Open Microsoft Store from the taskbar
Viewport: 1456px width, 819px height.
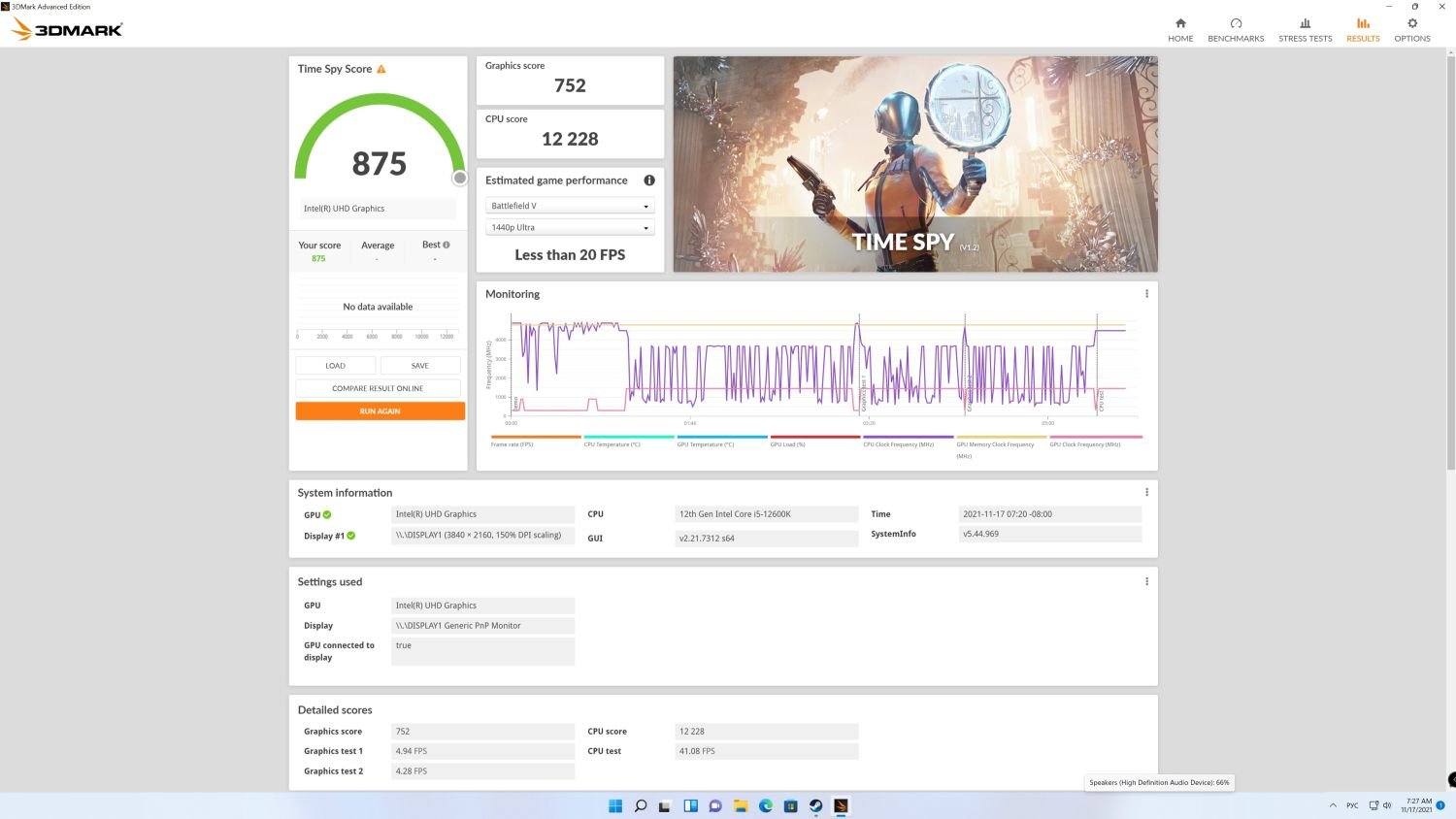click(x=791, y=805)
